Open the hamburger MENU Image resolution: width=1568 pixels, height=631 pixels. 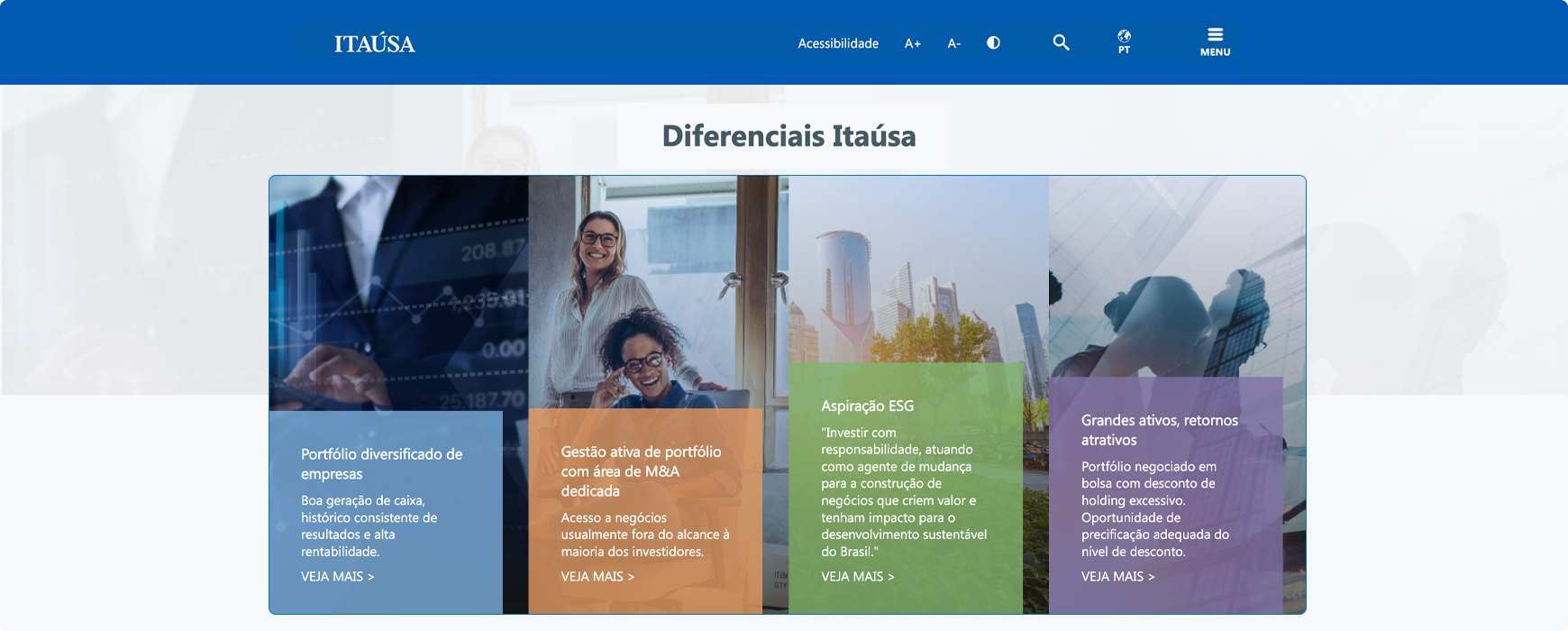[x=1215, y=41]
